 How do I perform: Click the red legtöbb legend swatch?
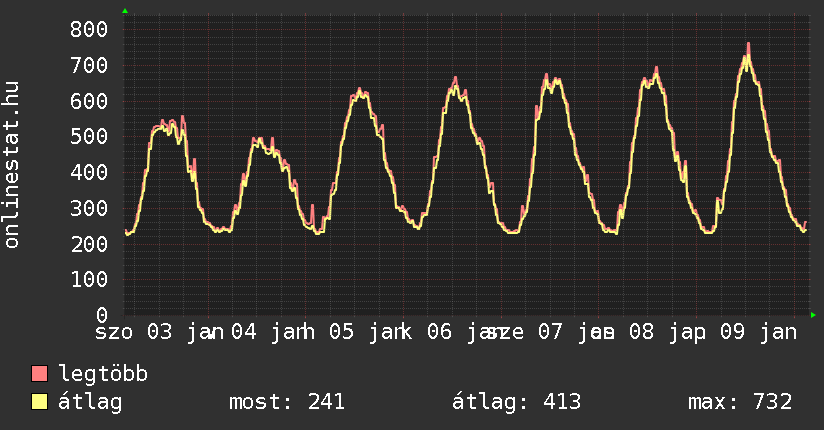point(39,374)
